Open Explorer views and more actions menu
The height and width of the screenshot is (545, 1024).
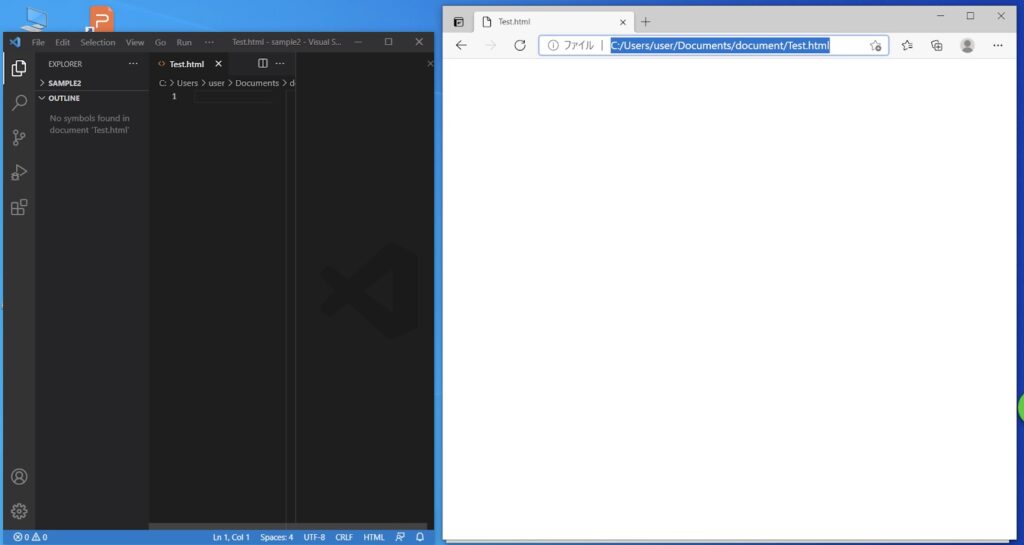(x=133, y=64)
